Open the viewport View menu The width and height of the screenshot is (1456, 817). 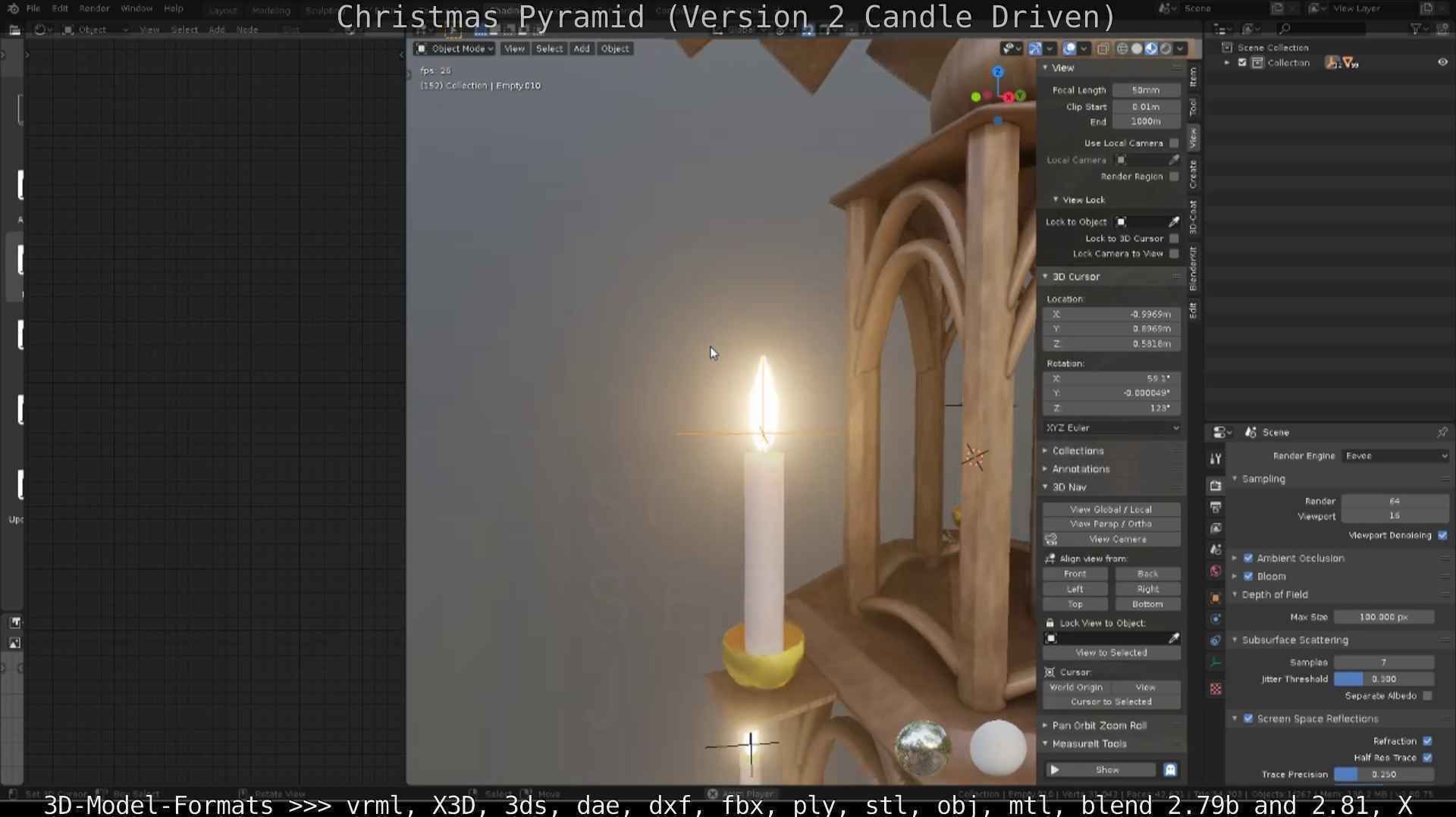coord(514,49)
